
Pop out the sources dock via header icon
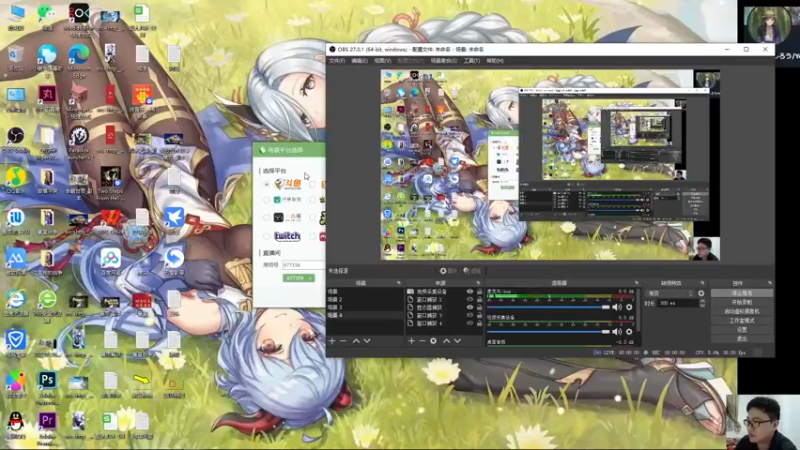[478, 283]
